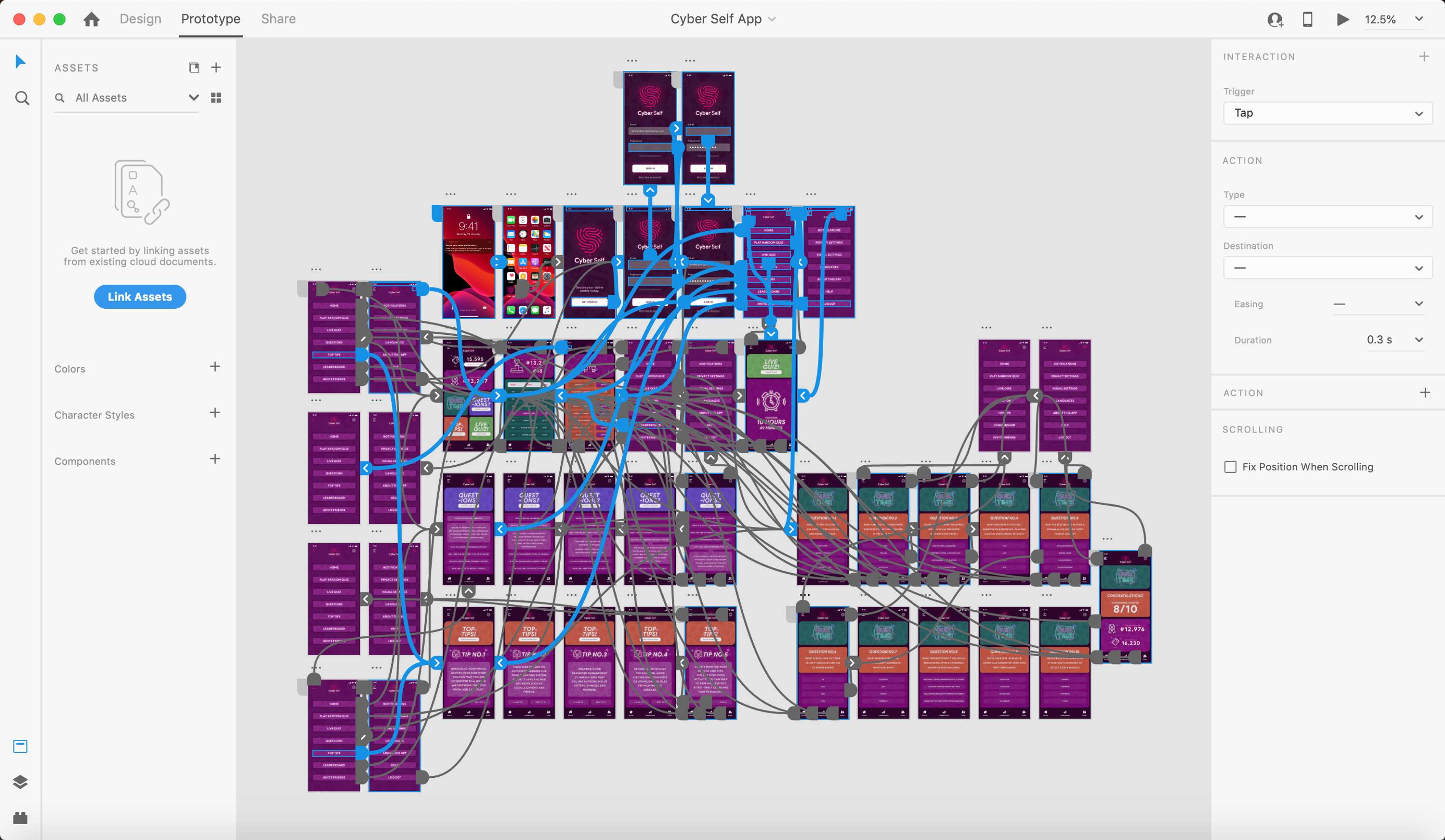This screenshot has width=1445, height=840.
Task: Add a component with Components plus
Action: (x=215, y=459)
